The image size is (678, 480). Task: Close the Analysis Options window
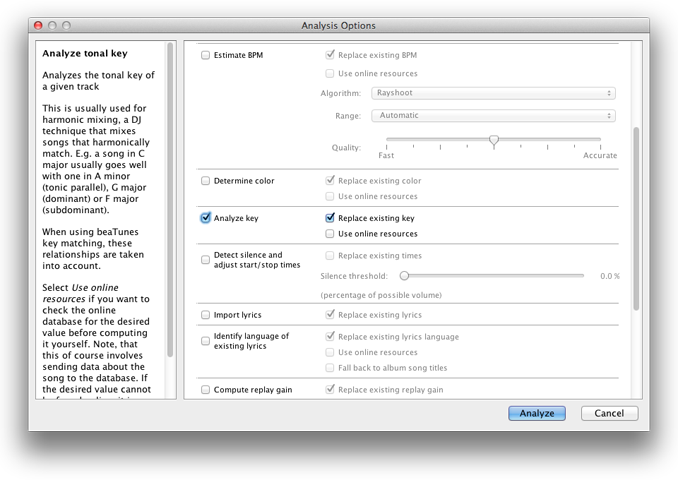(38, 26)
